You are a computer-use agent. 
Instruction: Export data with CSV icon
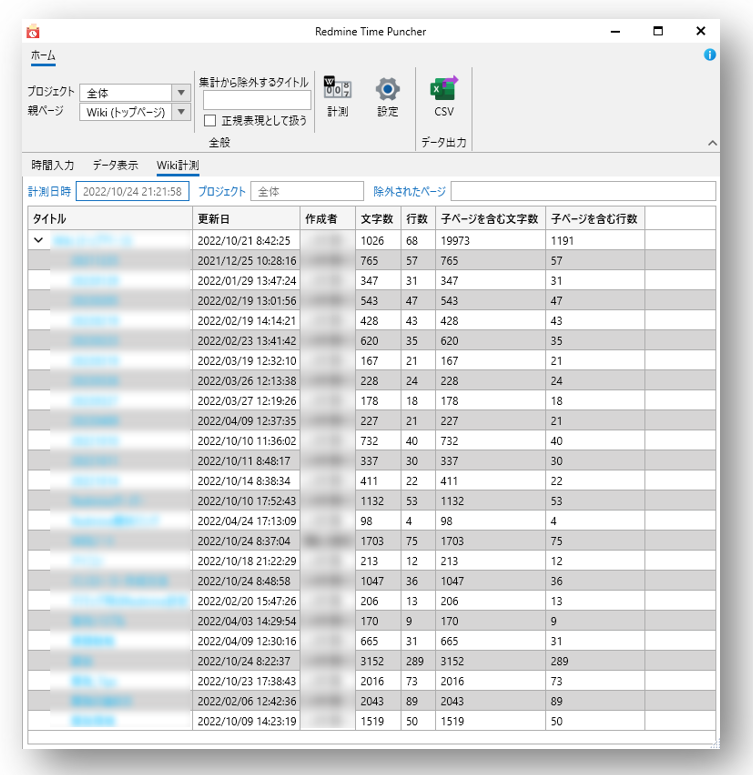coord(444,97)
